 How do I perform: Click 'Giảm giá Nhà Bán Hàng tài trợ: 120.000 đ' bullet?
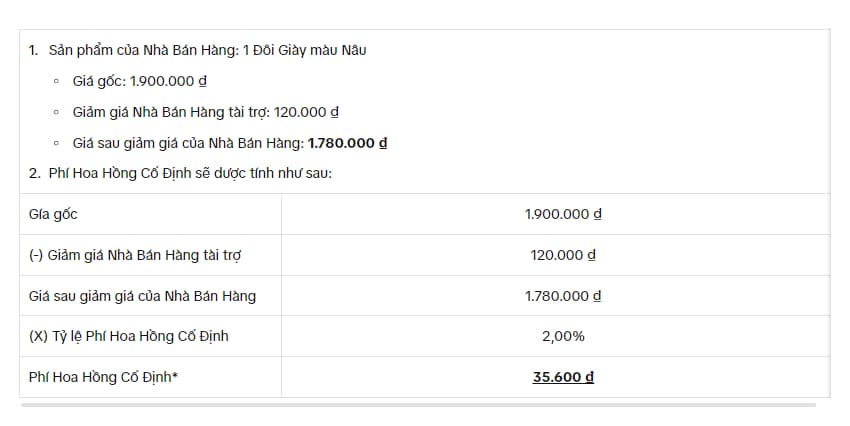(206, 112)
